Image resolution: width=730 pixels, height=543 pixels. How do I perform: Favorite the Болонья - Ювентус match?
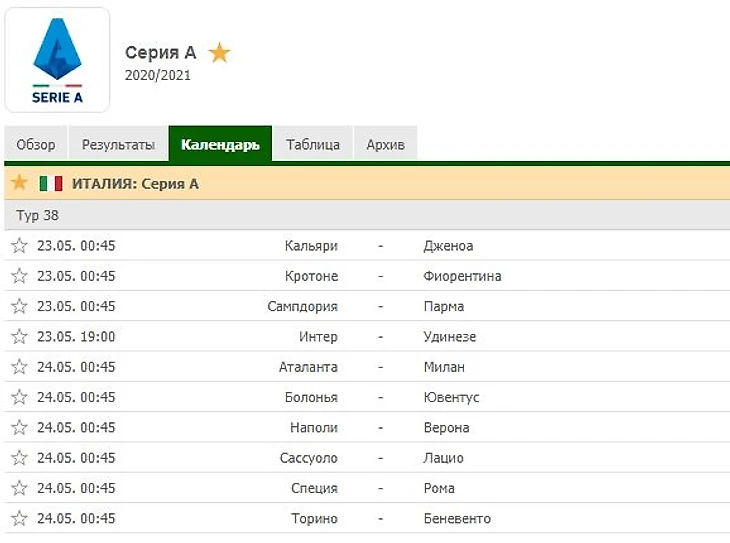click(x=19, y=397)
